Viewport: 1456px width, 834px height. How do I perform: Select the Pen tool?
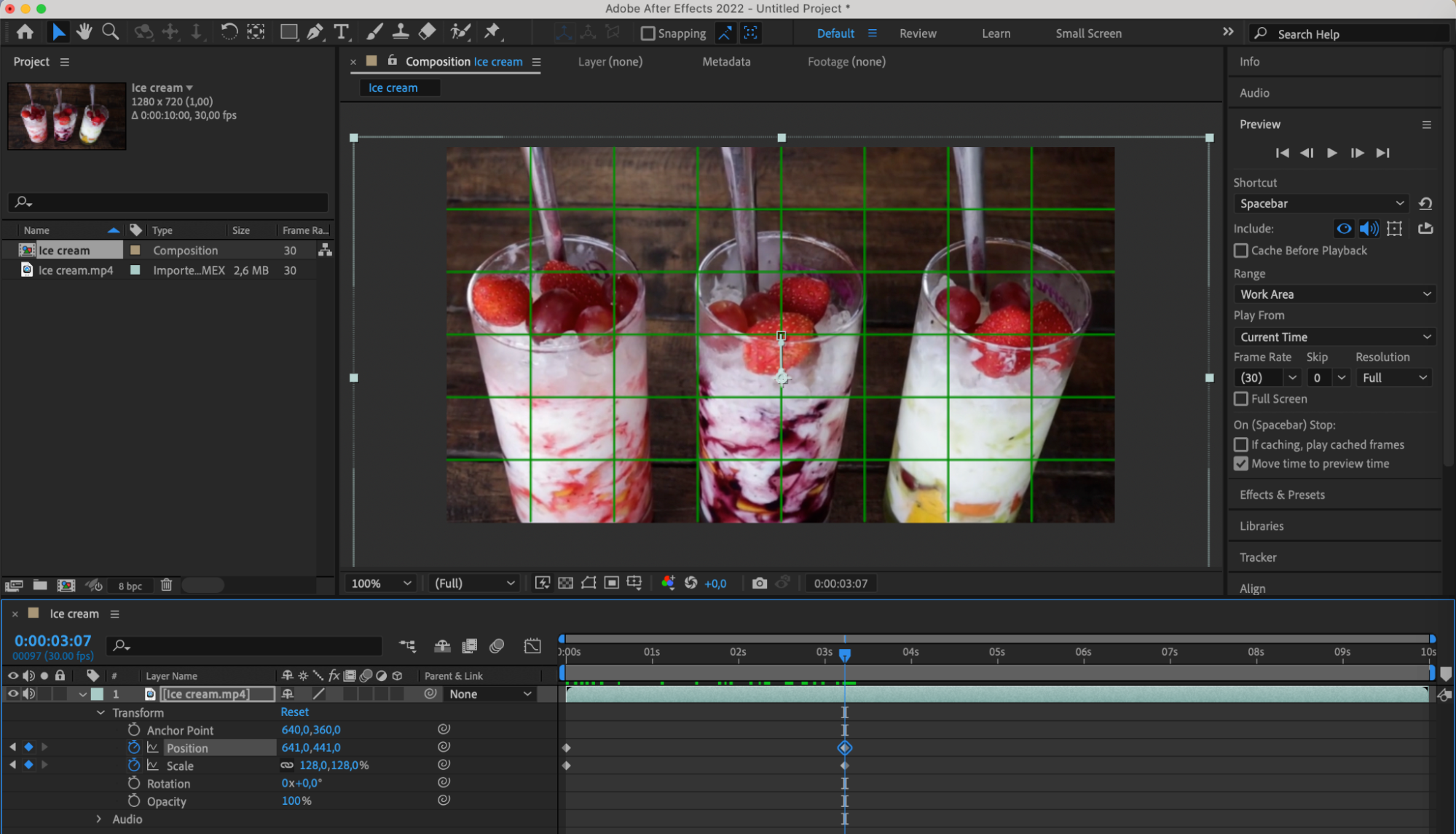click(x=315, y=32)
